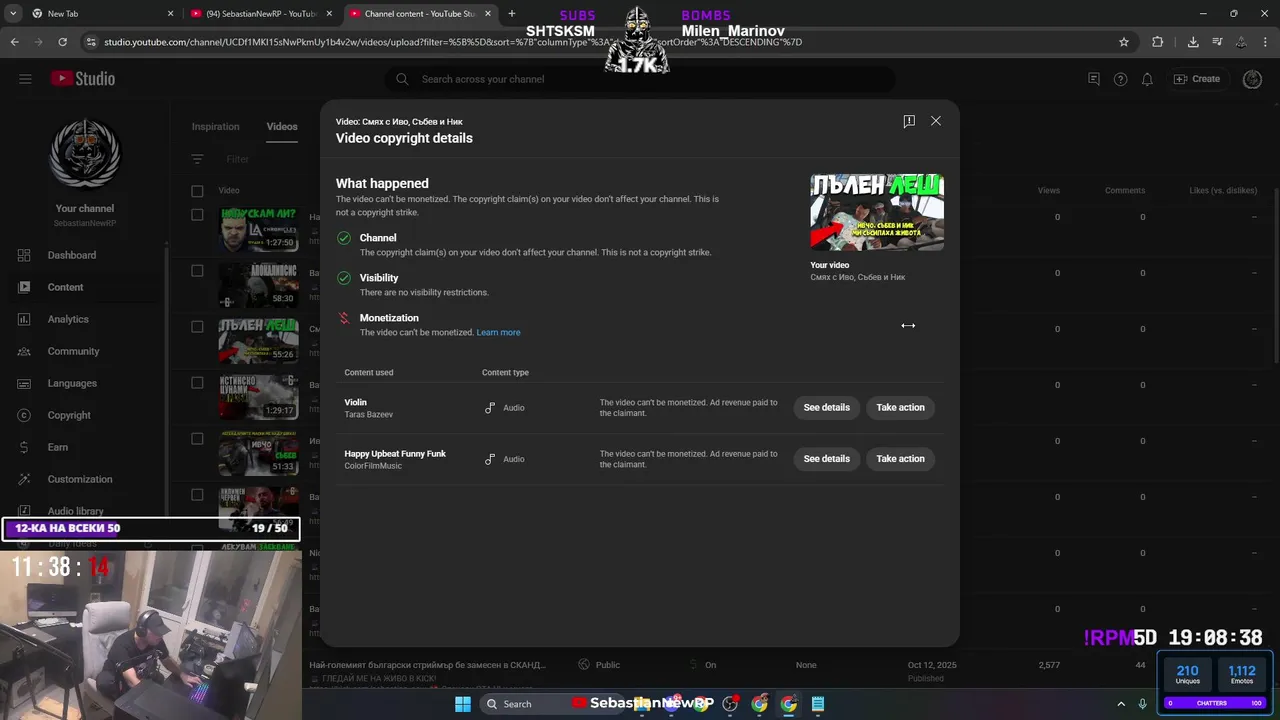Click the YouTube Studio logo
The image size is (1280, 720).
pos(83,79)
